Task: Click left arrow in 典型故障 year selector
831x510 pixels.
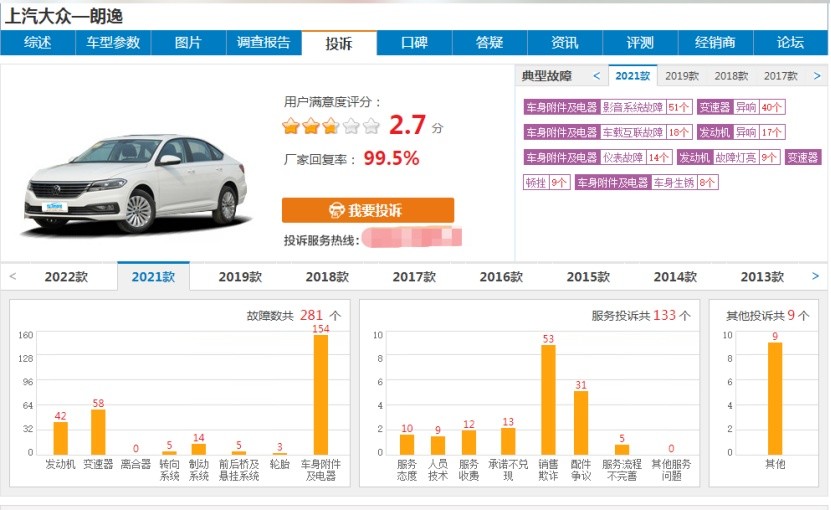Action: pos(597,76)
